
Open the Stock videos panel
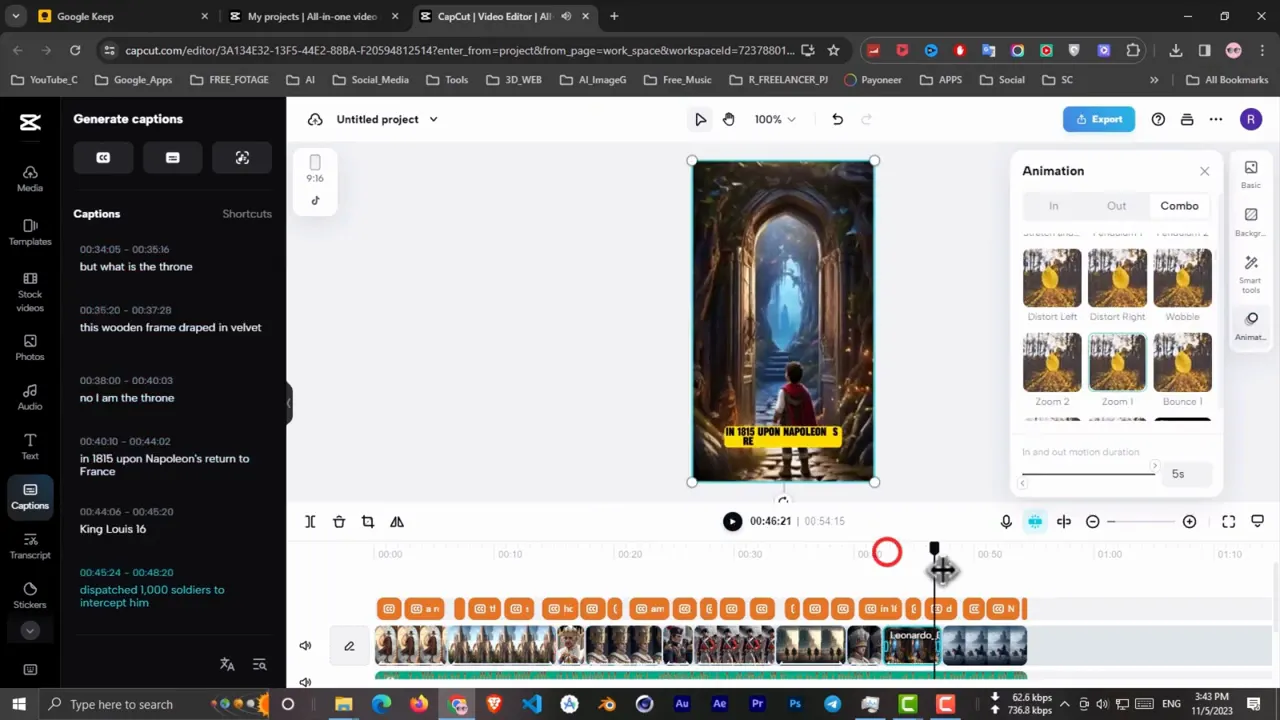tap(30, 292)
